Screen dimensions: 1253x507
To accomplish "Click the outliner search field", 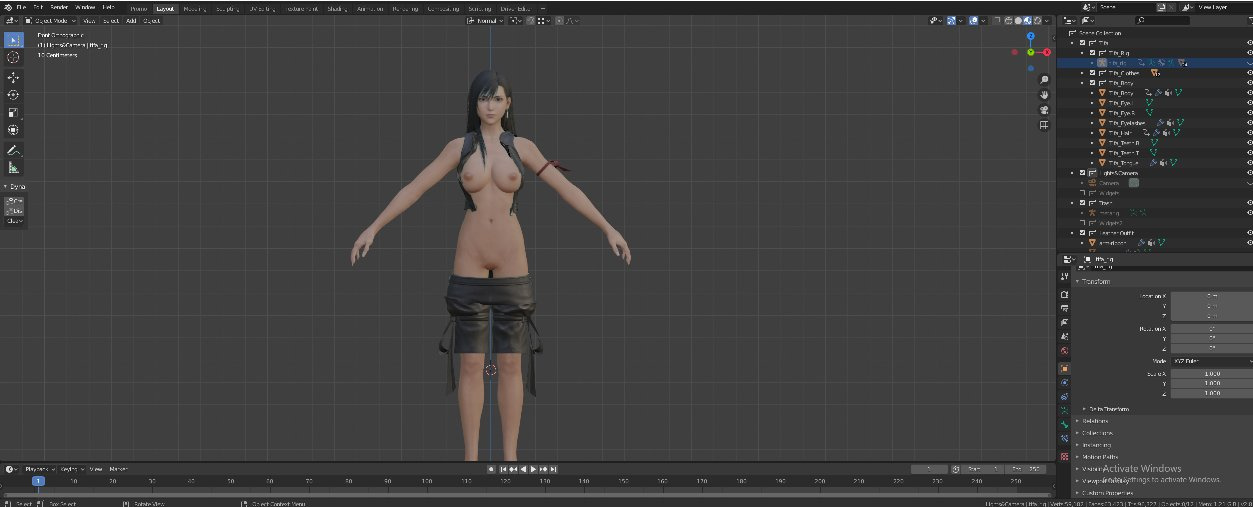I will [1161, 20].
